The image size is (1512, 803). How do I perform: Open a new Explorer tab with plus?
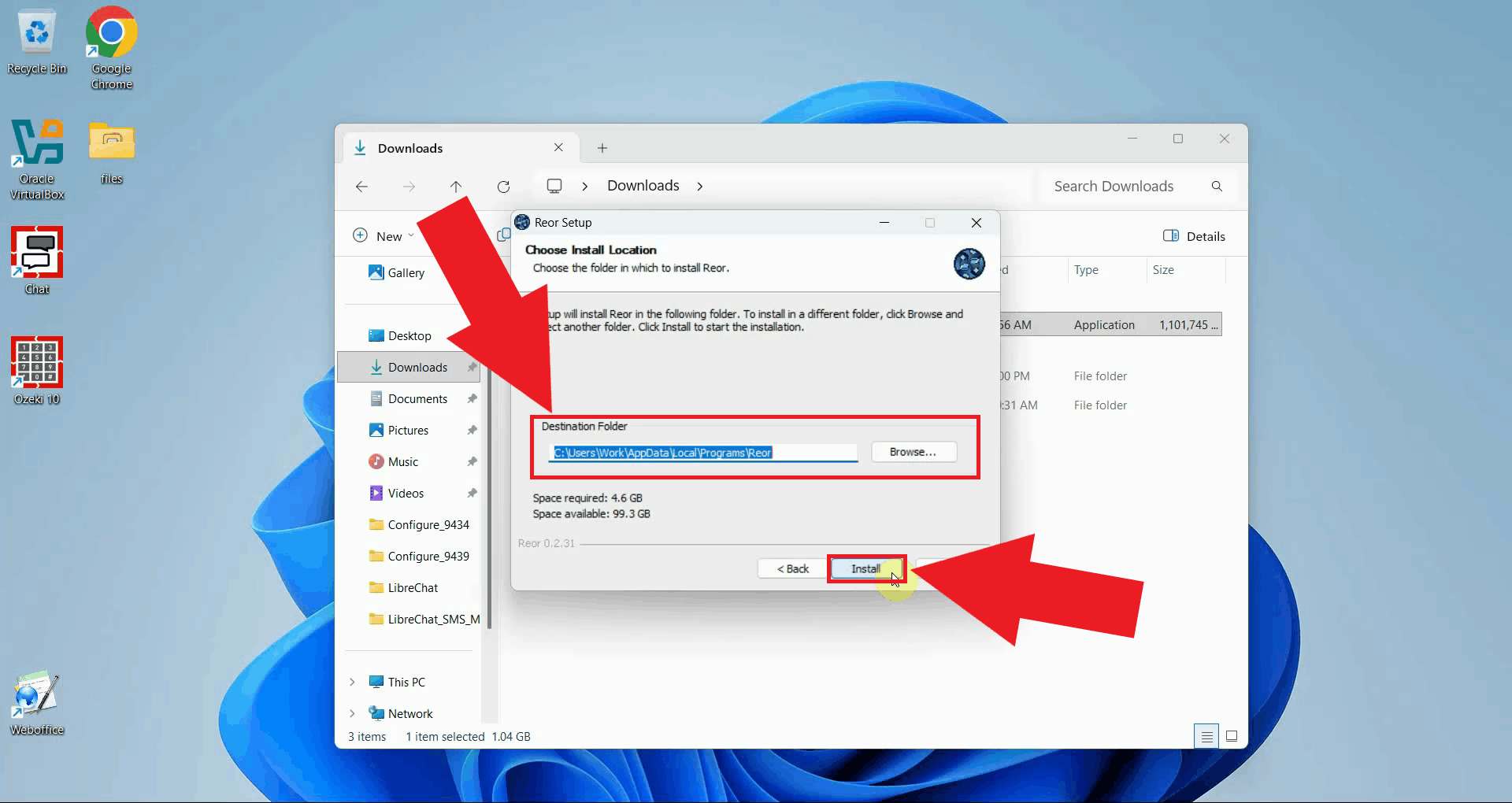(x=602, y=148)
